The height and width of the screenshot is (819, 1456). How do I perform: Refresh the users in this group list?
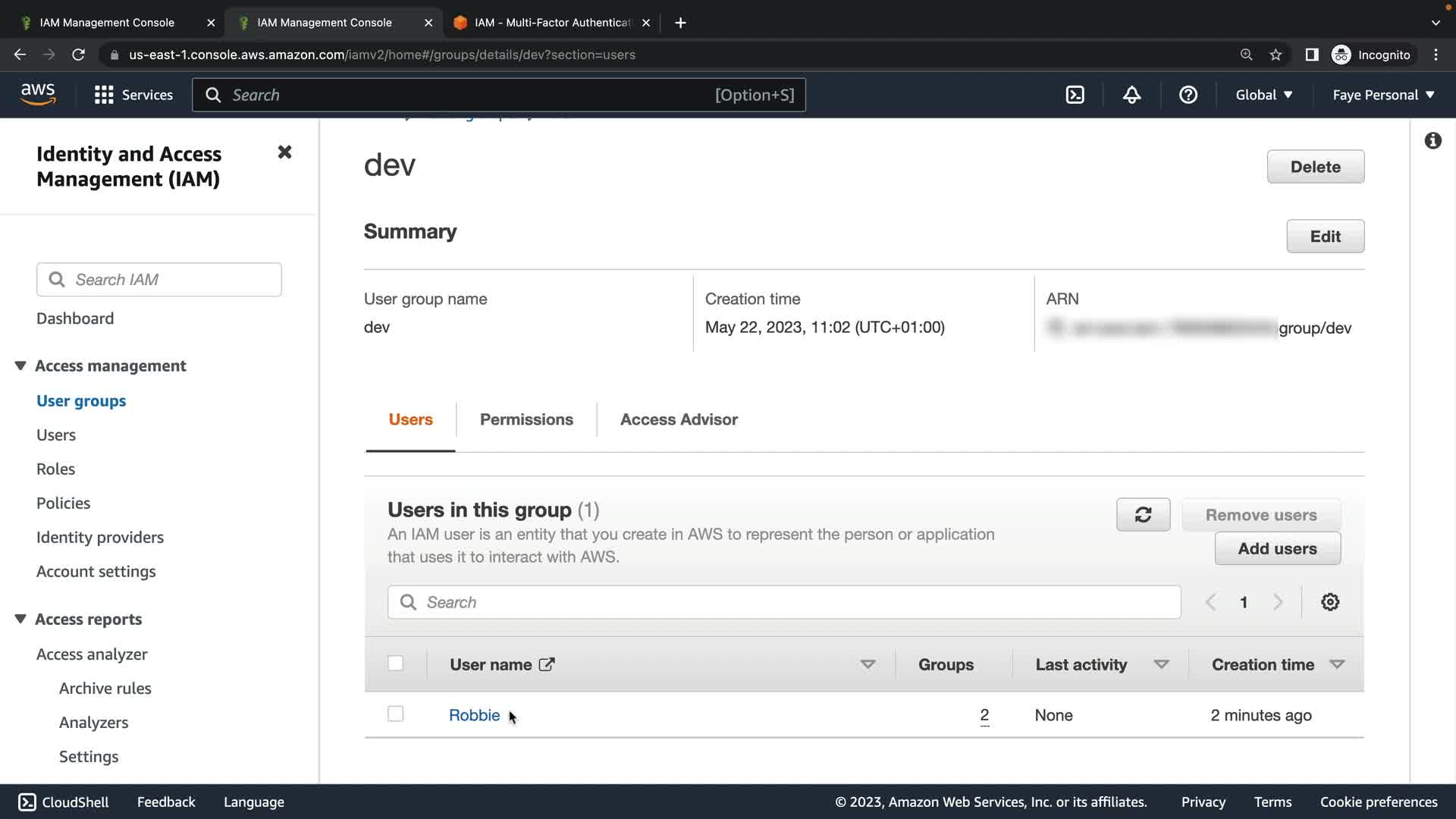(x=1143, y=515)
